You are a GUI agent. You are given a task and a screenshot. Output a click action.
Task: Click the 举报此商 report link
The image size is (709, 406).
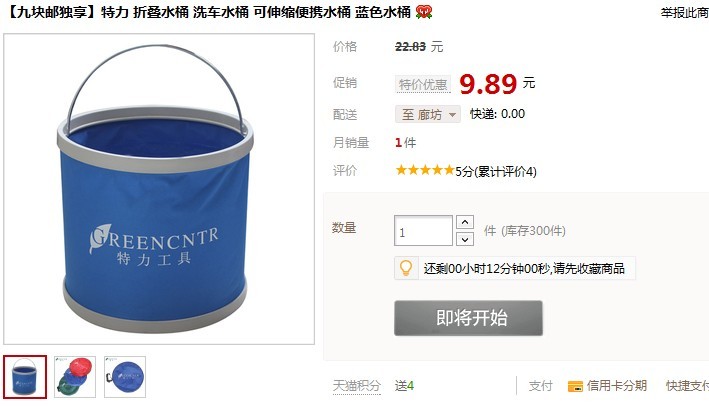pos(684,13)
